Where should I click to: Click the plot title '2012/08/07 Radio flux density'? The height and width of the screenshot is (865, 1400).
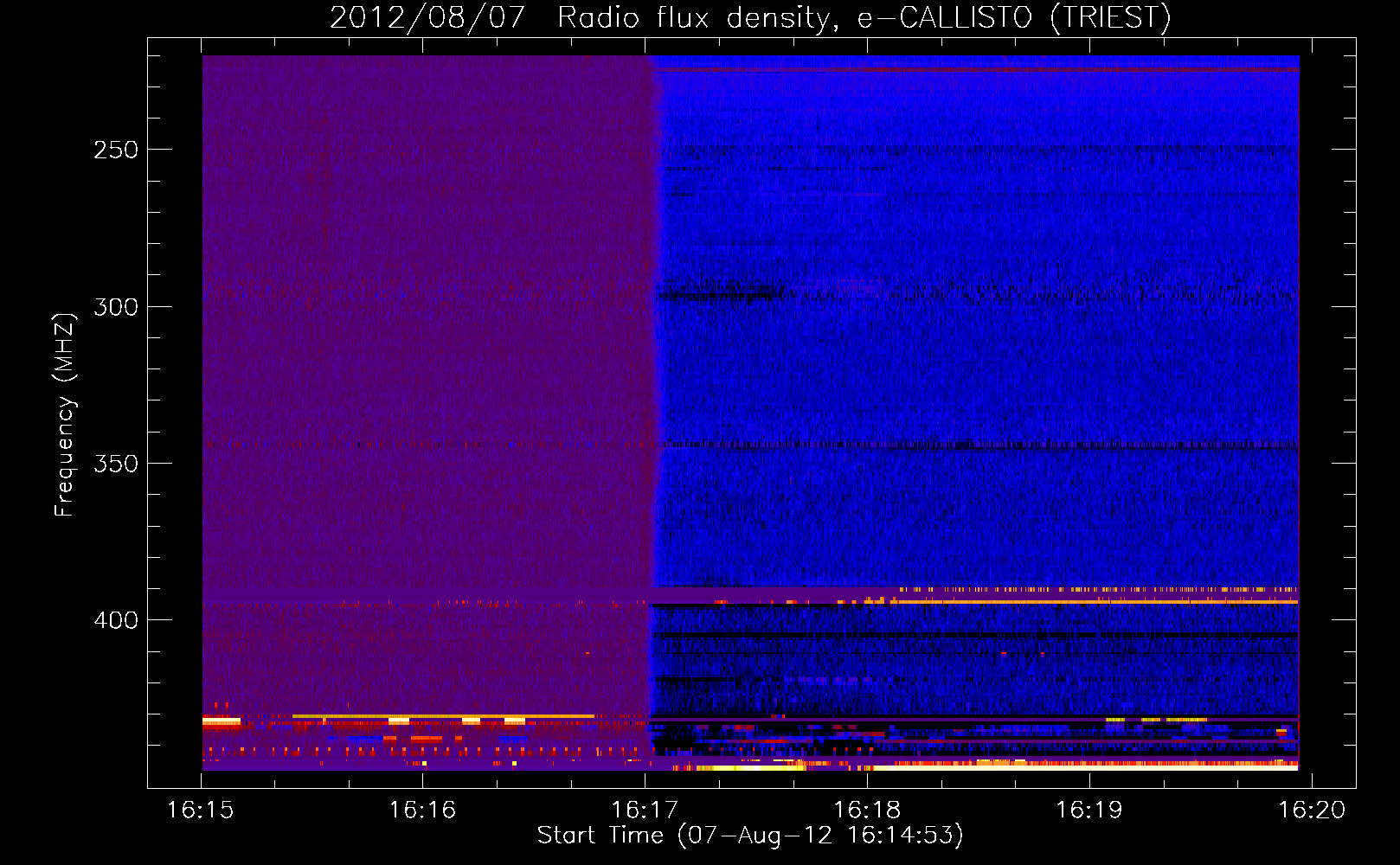[750, 17]
